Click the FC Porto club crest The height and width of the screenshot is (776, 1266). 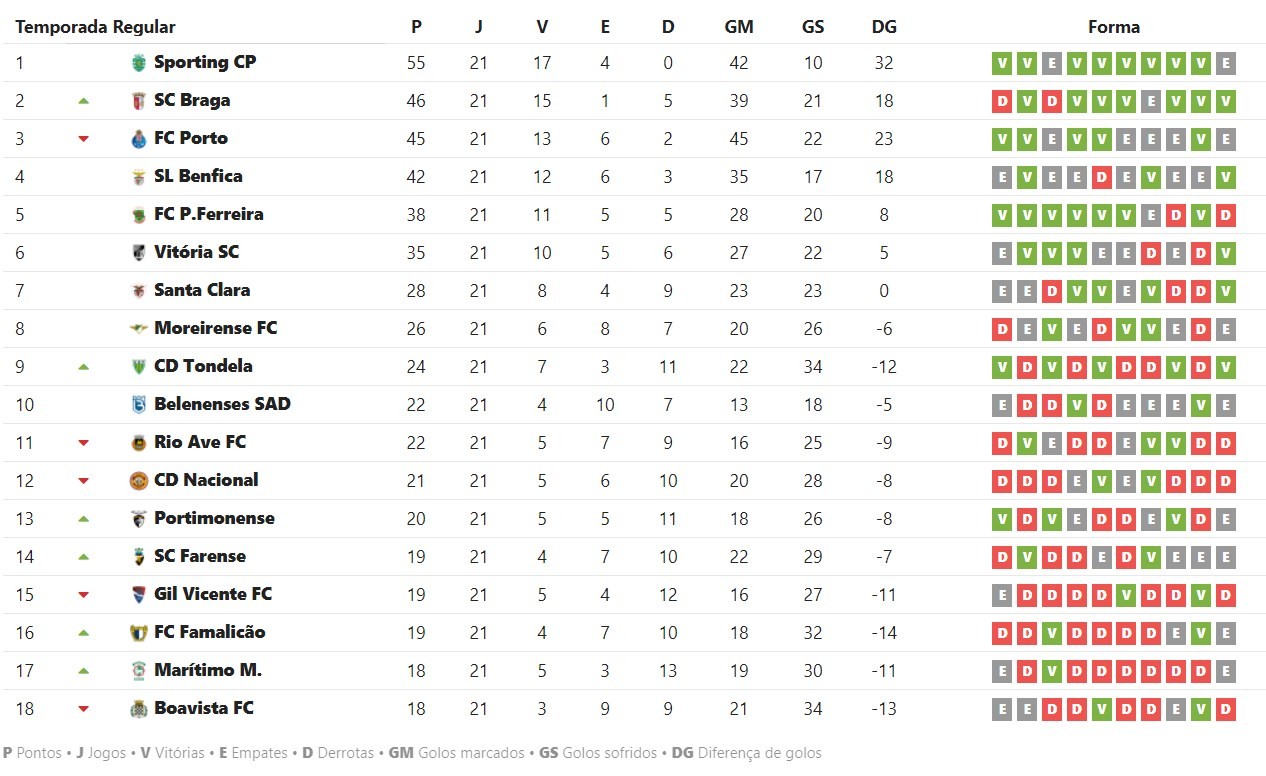tap(138, 139)
